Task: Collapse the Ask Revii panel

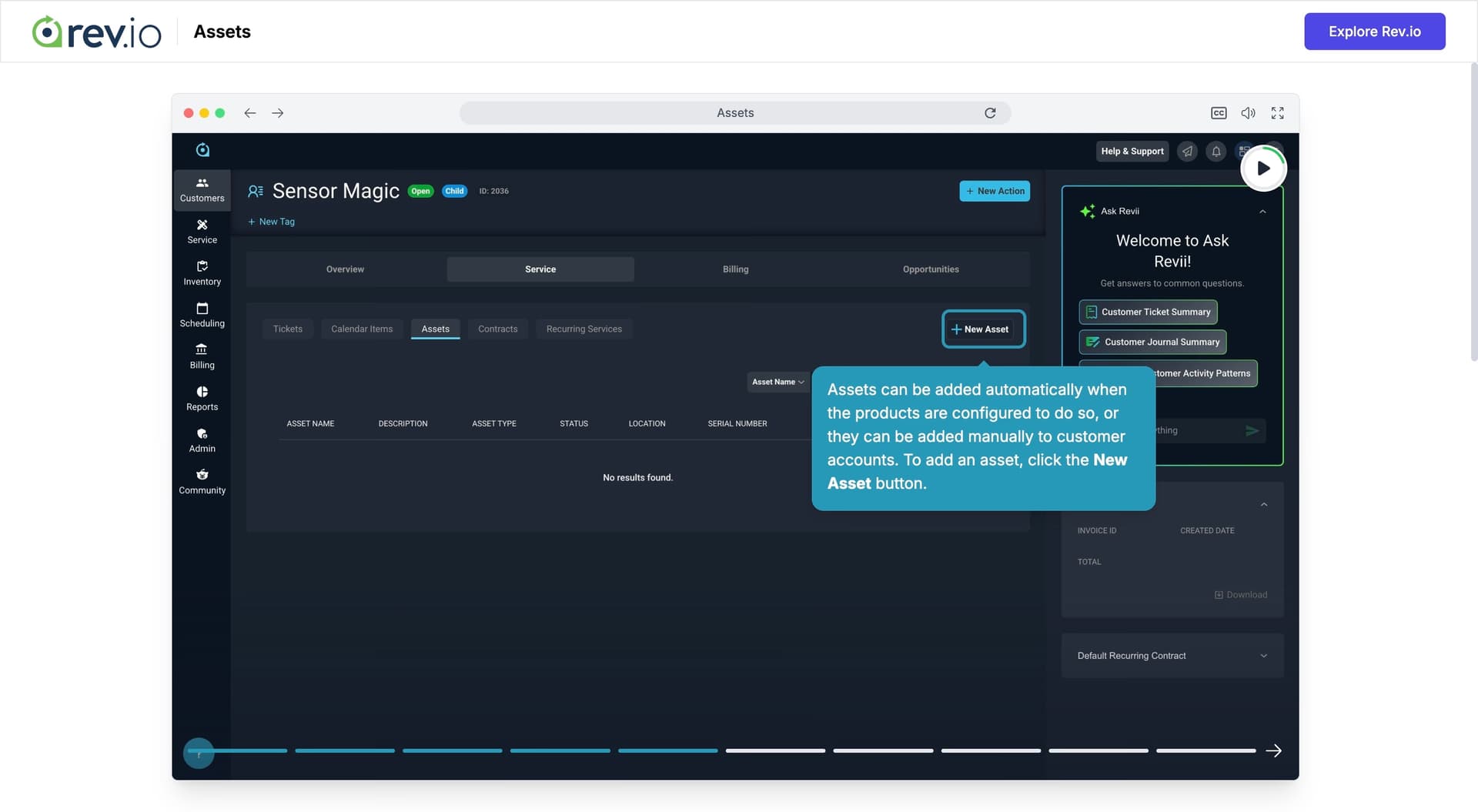Action: [1262, 211]
